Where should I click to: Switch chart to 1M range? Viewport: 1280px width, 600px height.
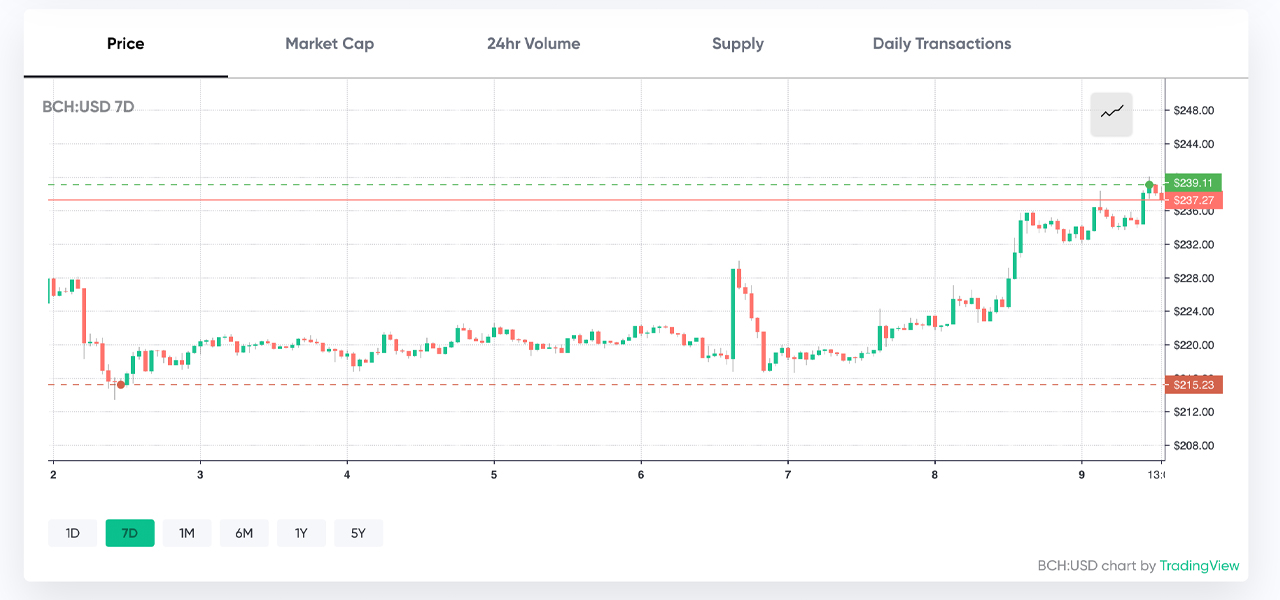pyautogui.click(x=187, y=533)
